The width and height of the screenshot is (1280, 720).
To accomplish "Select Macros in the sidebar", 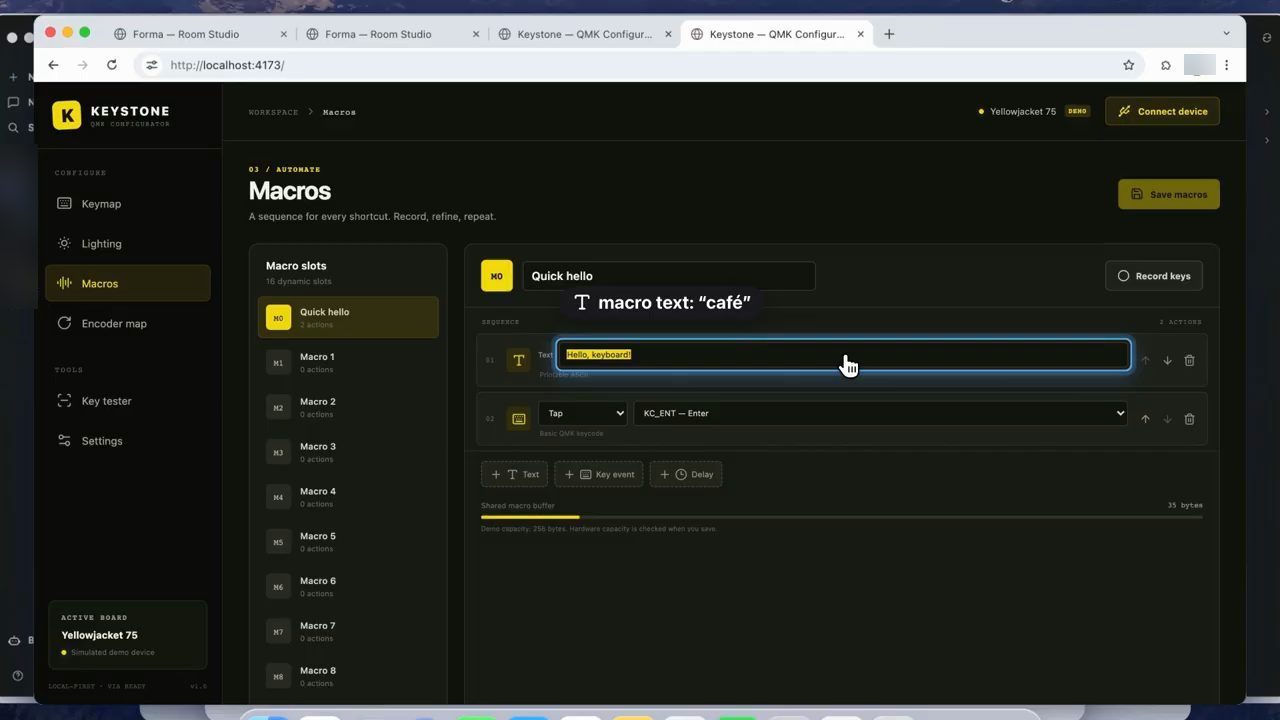I will pos(128,284).
